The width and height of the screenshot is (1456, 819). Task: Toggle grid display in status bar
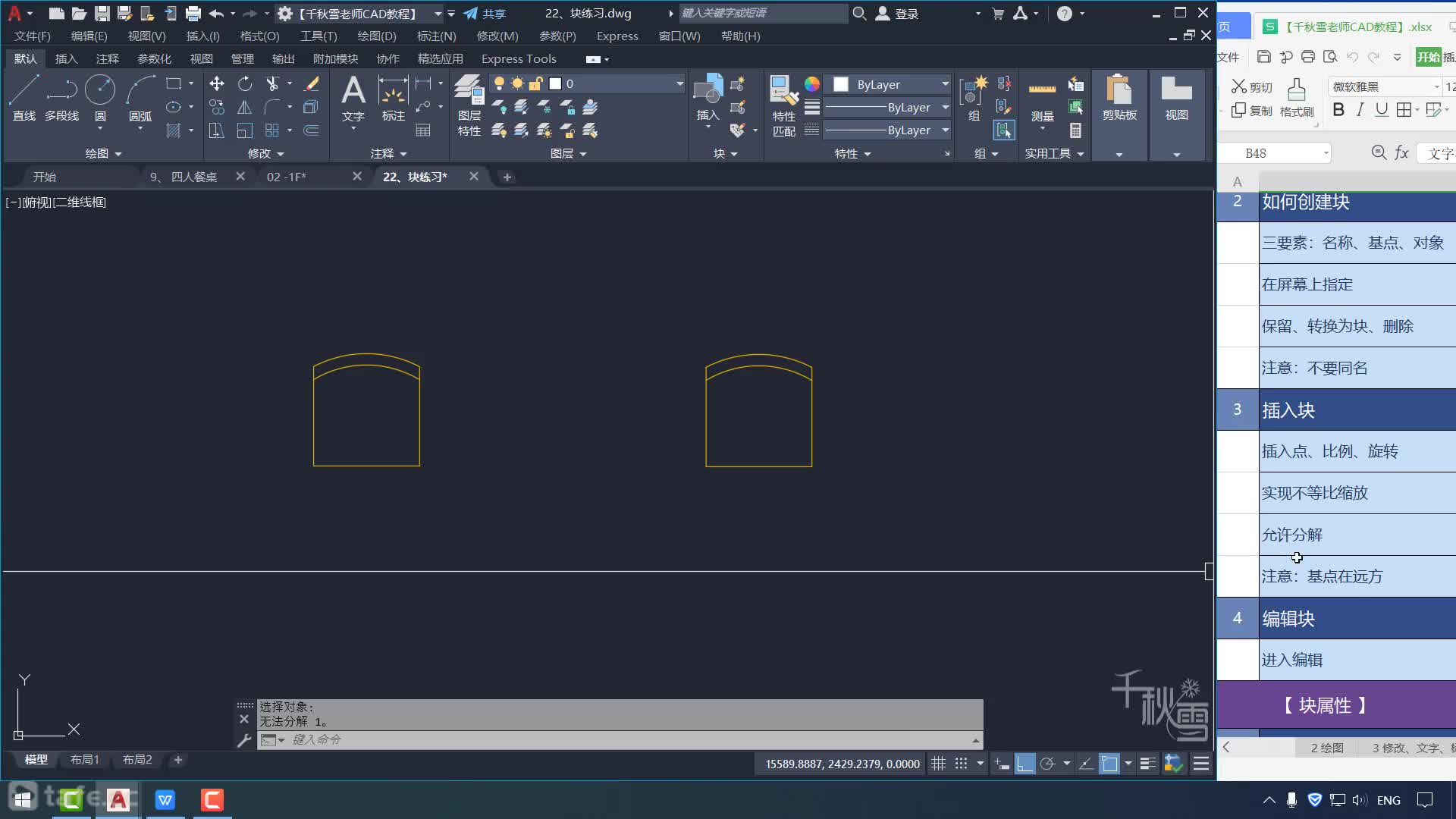pyautogui.click(x=939, y=764)
